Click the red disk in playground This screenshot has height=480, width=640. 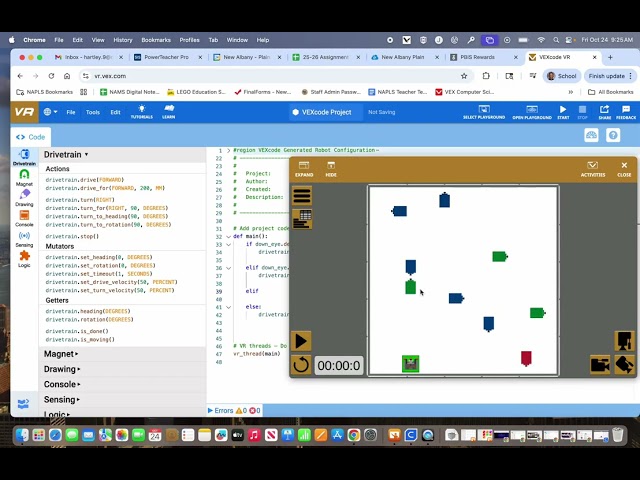526,358
